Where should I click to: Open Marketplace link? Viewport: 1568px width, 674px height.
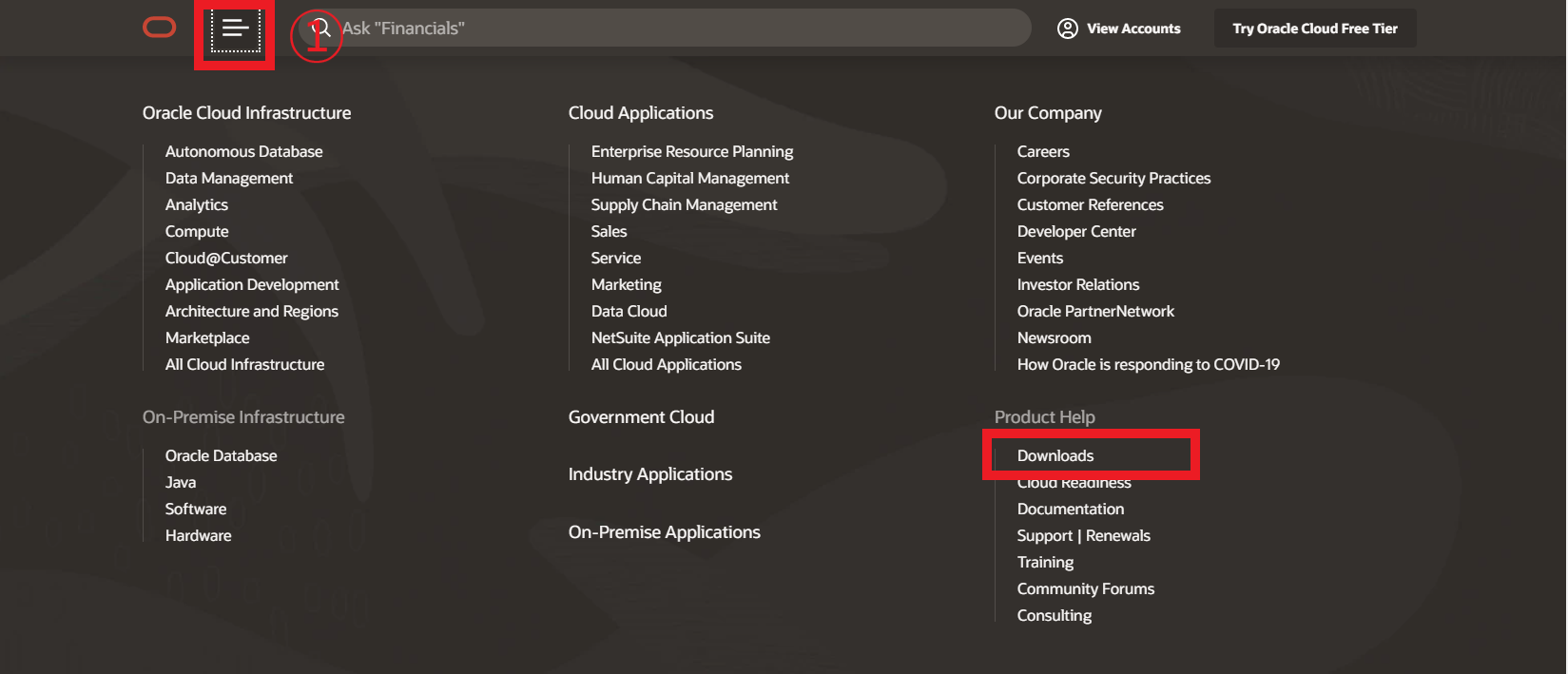(x=207, y=337)
